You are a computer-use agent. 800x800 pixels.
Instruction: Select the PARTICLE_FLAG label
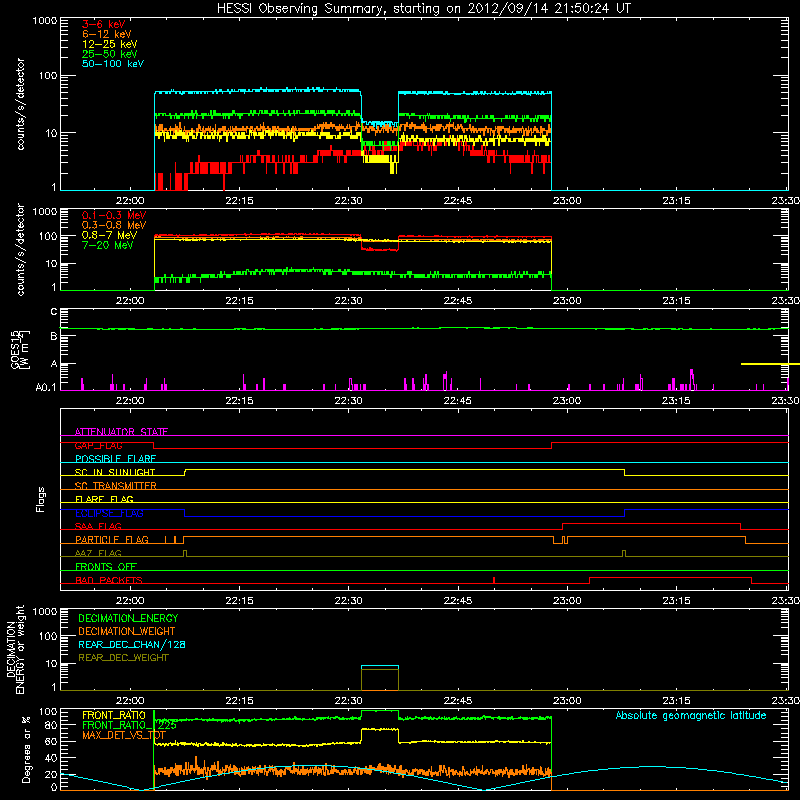click(112, 540)
